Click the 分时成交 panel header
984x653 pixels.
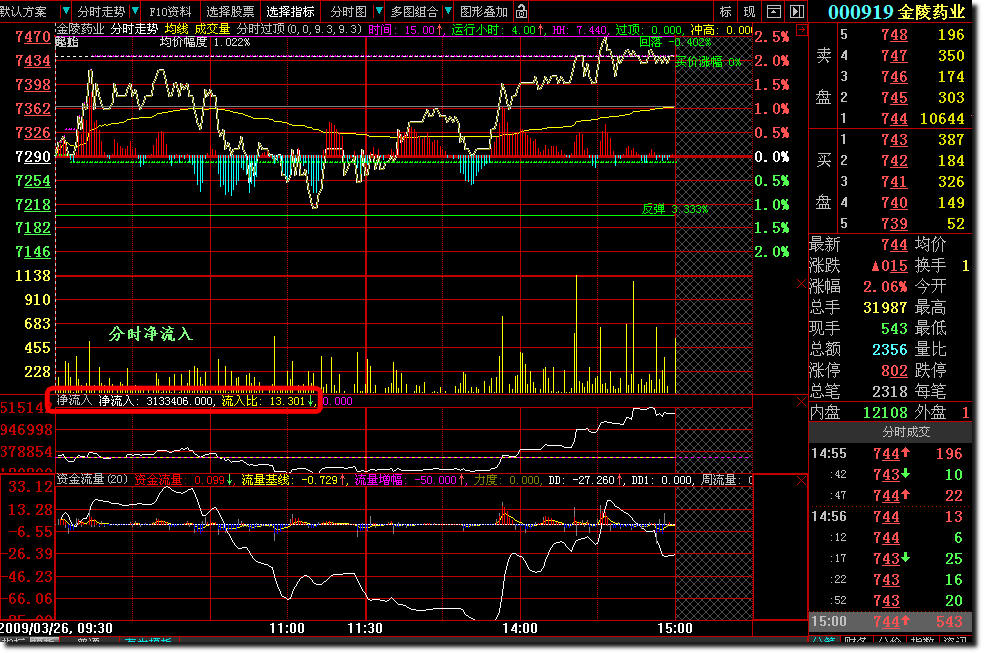pyautogui.click(x=906, y=432)
